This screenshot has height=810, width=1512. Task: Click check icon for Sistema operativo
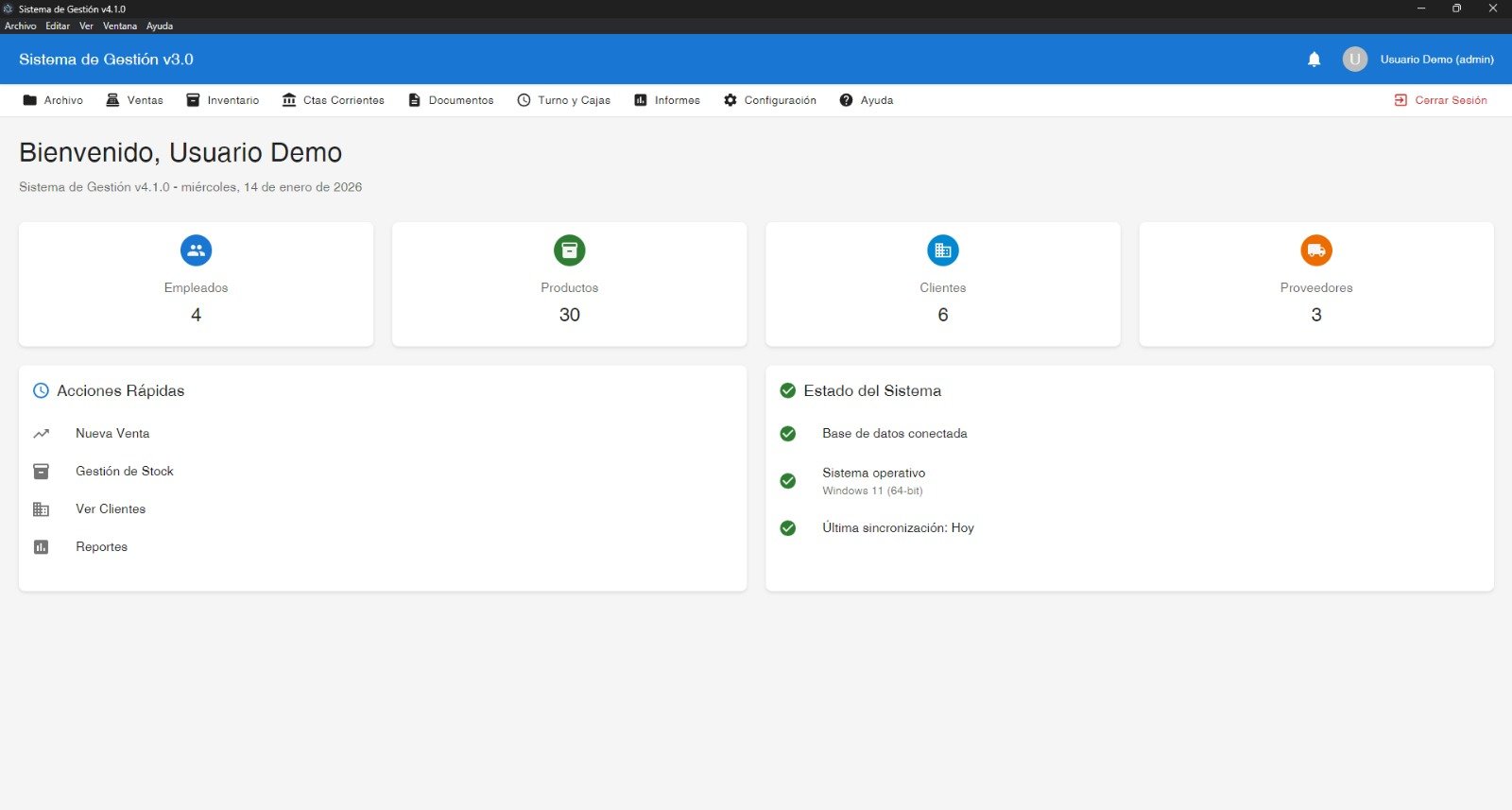(788, 481)
